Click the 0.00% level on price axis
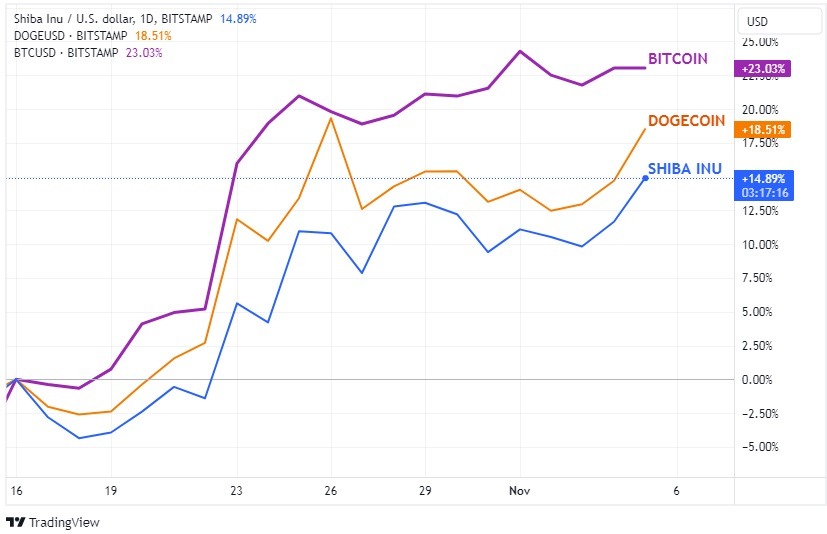Image resolution: width=827 pixels, height=534 pixels. (757, 379)
